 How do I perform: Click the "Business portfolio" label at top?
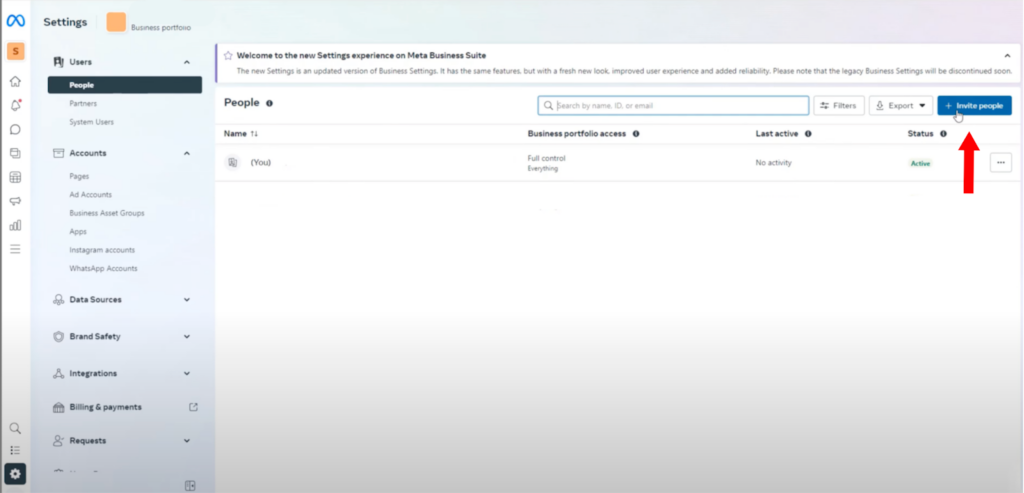[x=161, y=28]
